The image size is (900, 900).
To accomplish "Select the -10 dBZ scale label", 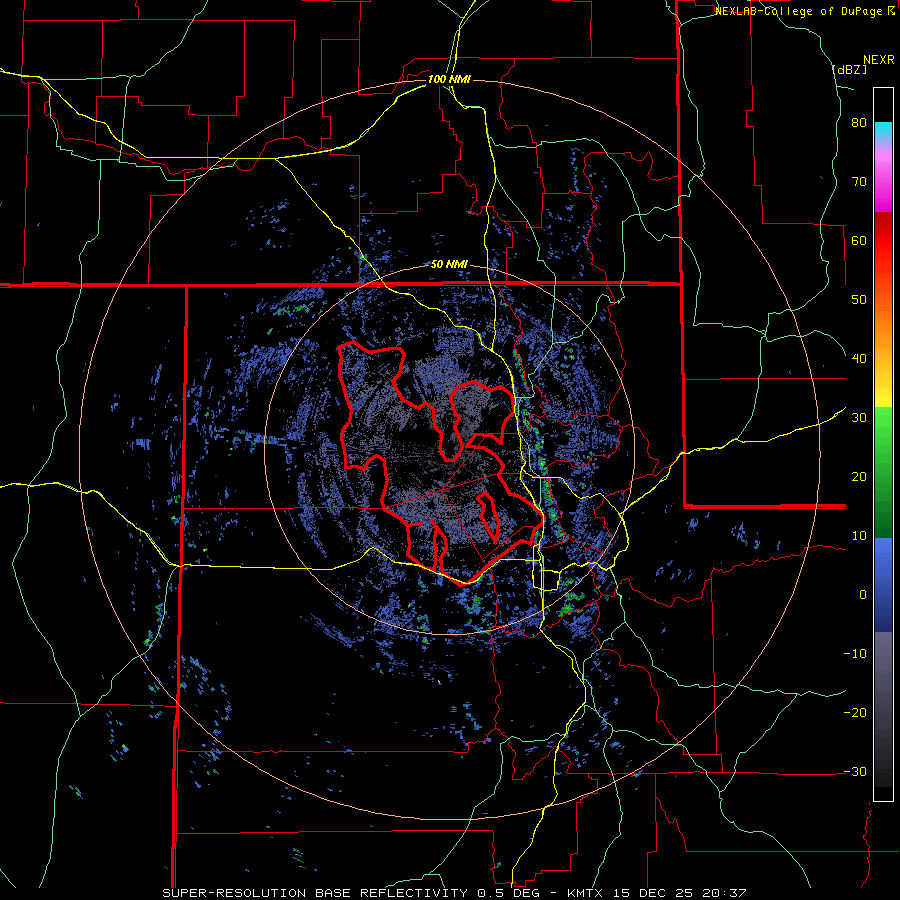I will 855,654.
